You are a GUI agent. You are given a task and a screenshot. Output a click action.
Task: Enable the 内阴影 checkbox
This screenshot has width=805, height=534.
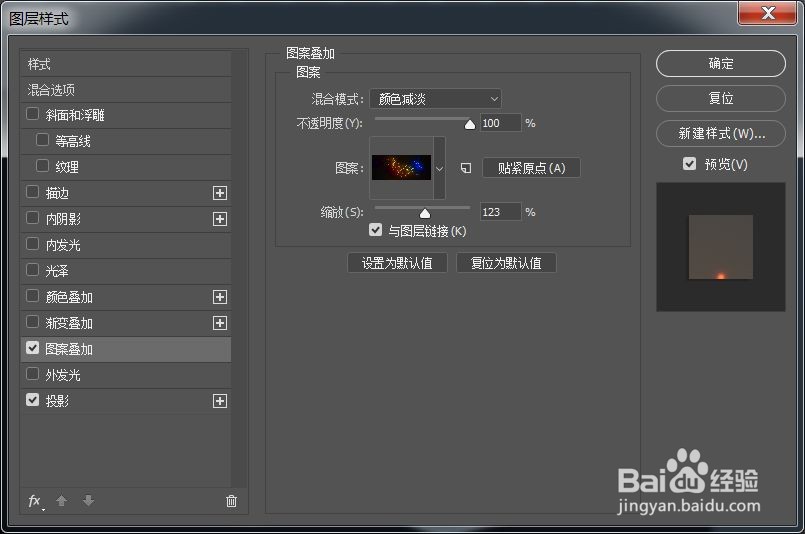tap(32, 218)
